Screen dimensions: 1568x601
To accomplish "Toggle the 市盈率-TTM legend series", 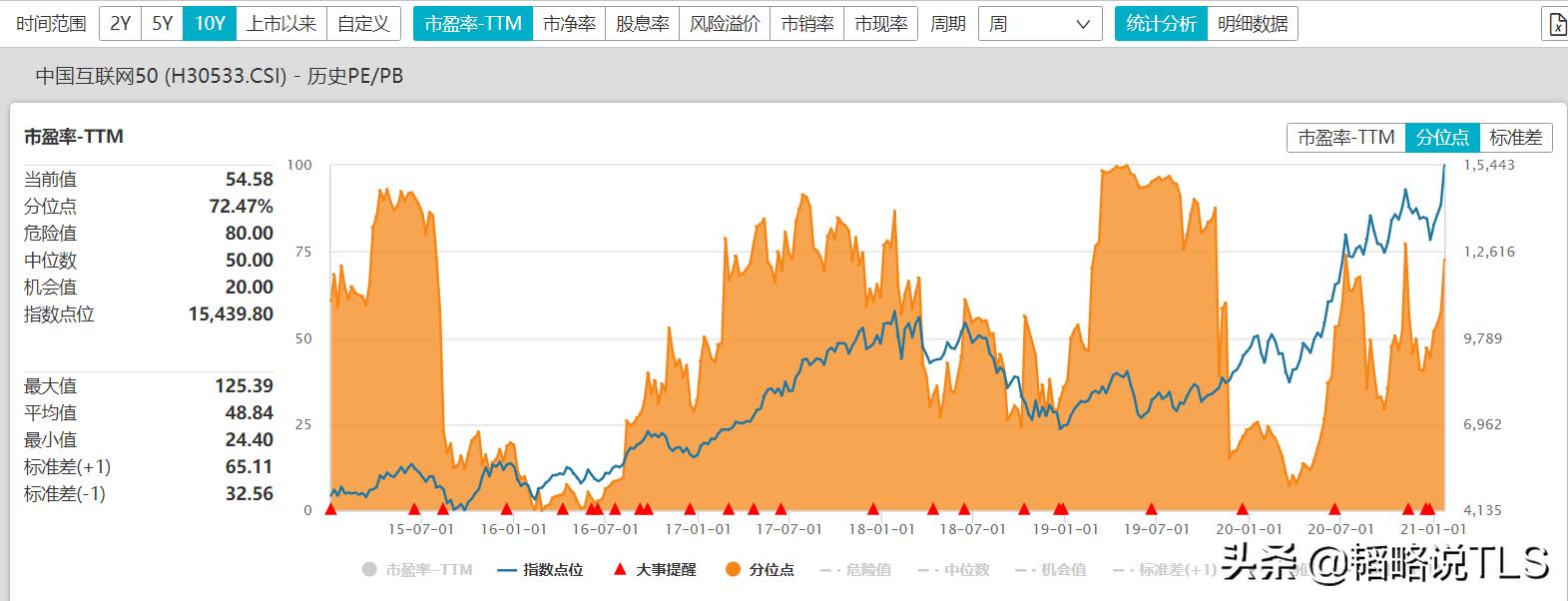I will (417, 569).
